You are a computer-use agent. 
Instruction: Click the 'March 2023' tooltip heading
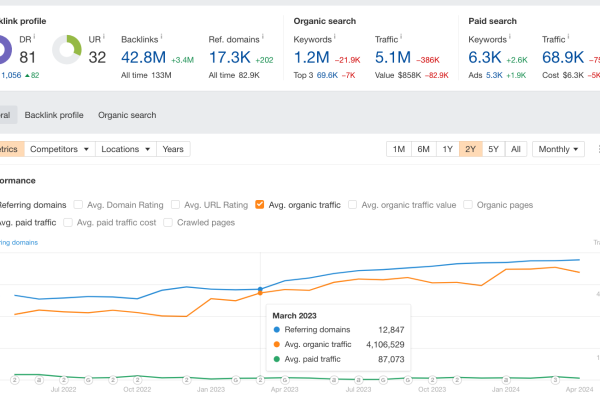tap(294, 316)
